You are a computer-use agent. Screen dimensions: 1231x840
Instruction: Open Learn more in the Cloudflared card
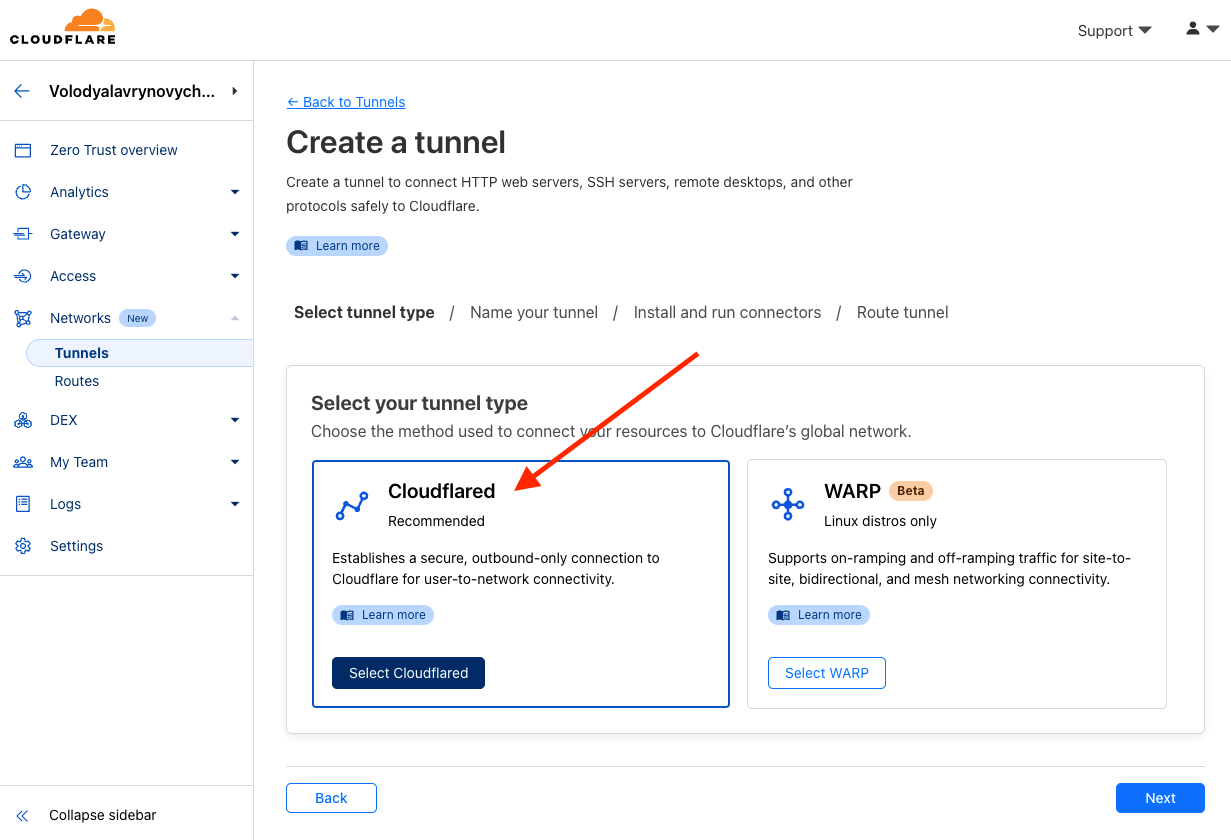click(383, 615)
